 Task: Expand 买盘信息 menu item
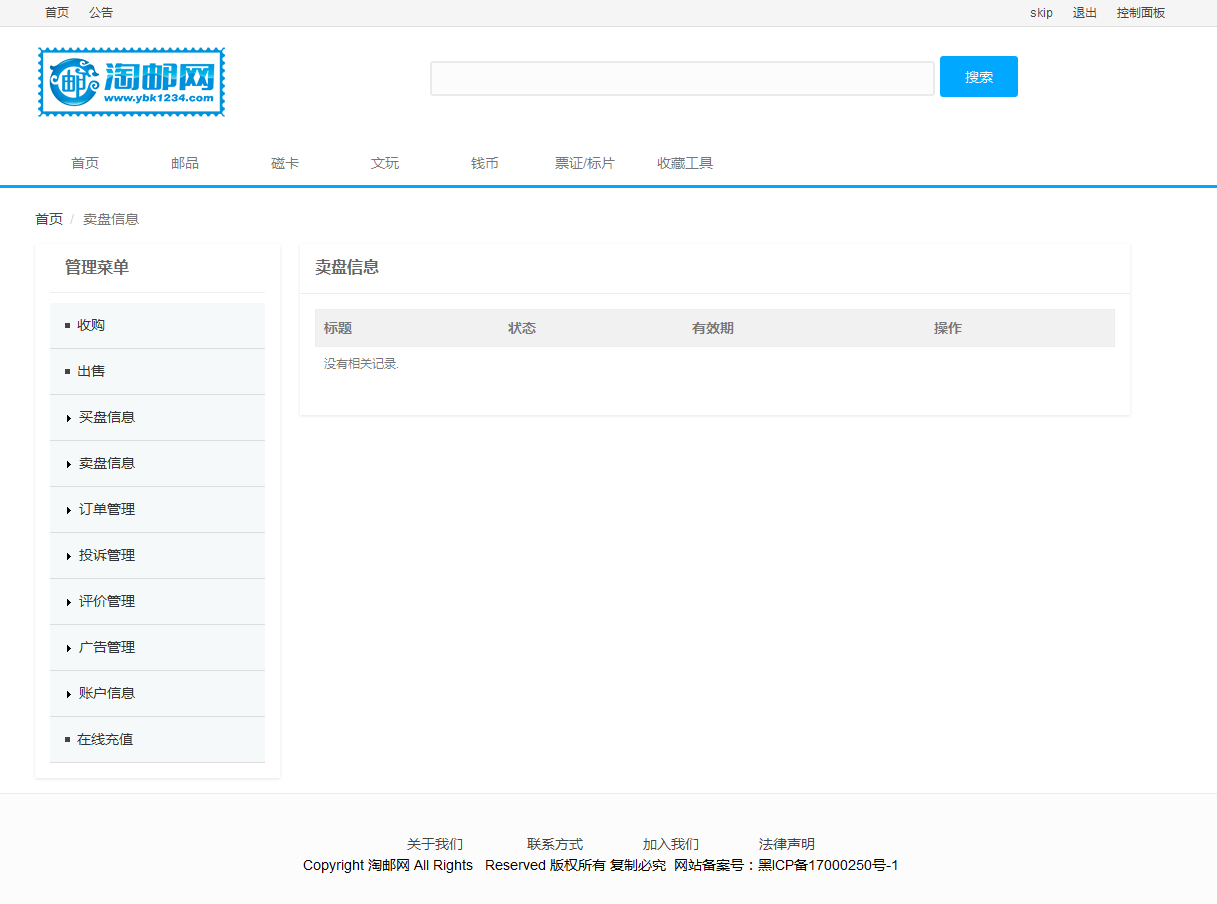[x=157, y=417]
